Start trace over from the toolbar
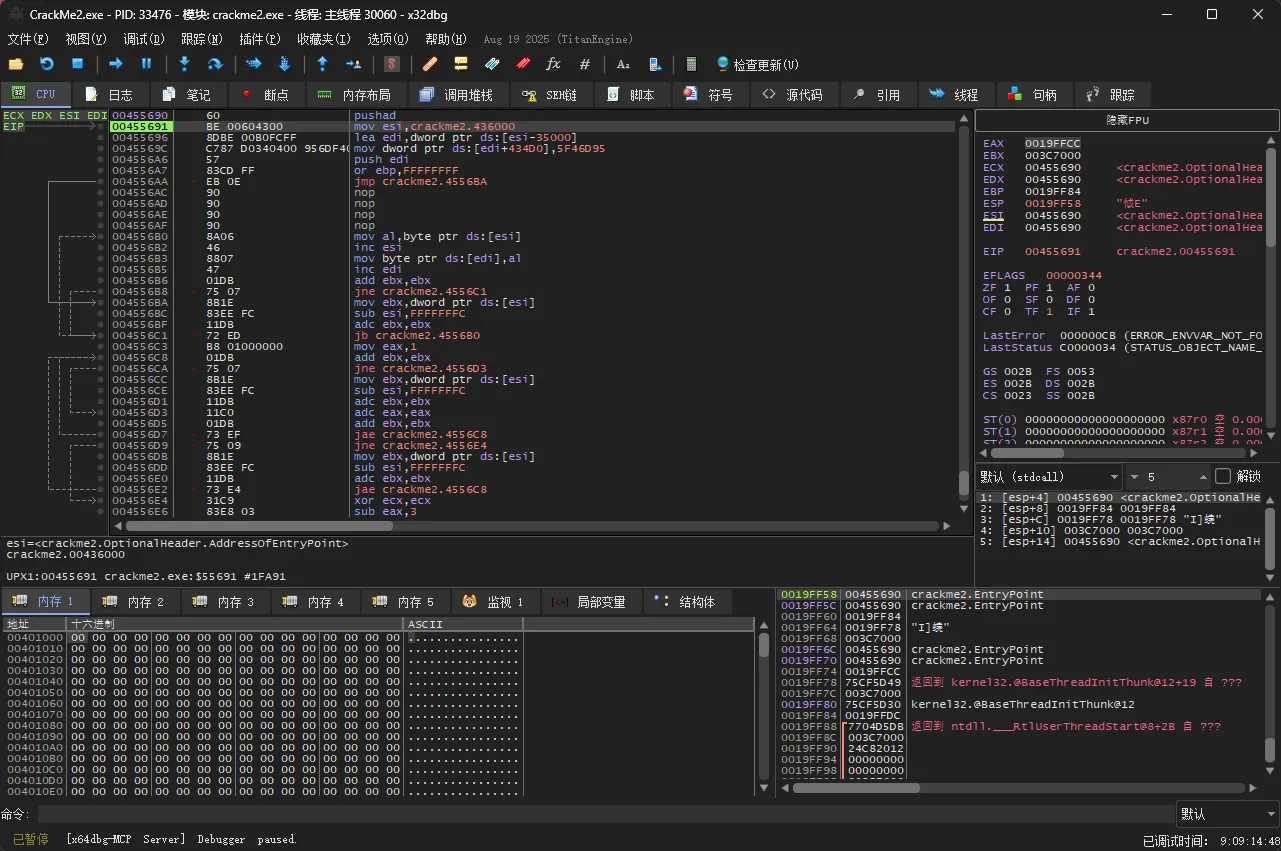This screenshot has height=851, width=1281. (x=284, y=64)
